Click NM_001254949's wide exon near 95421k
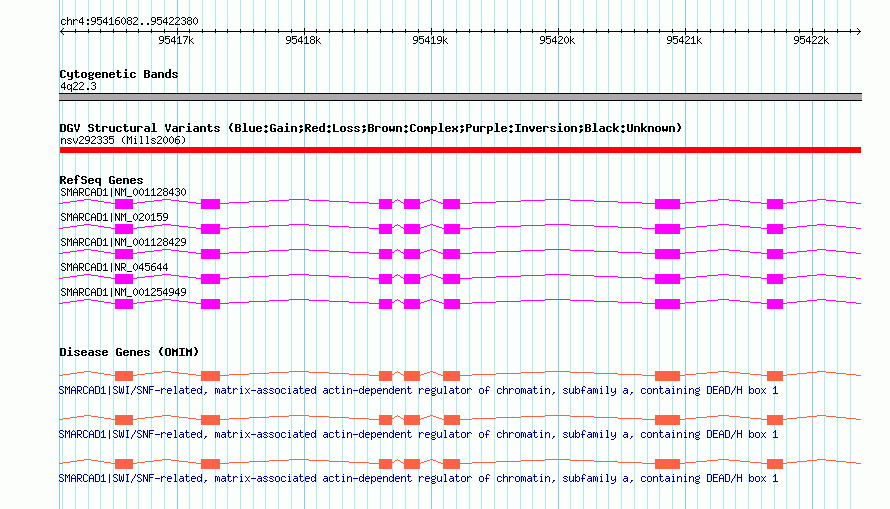The height and width of the screenshot is (509, 890). tap(668, 304)
